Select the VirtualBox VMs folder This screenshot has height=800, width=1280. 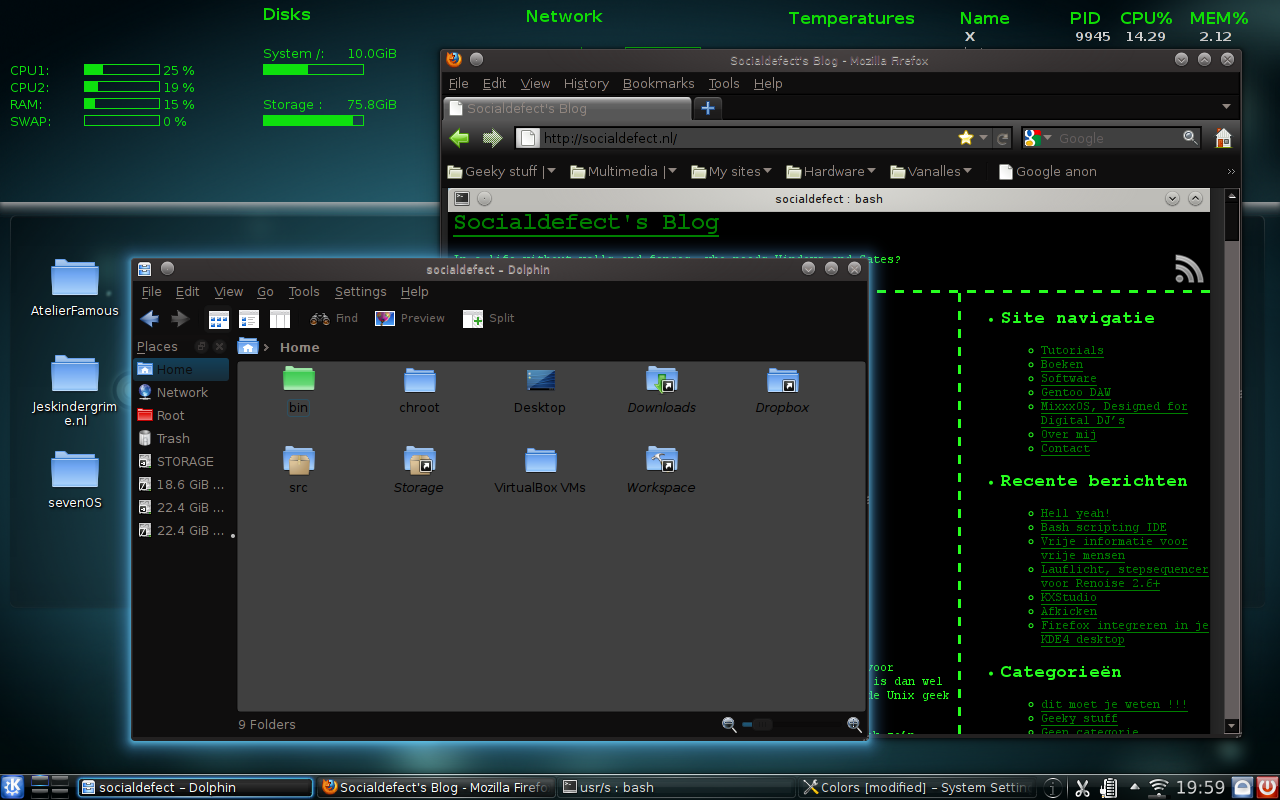point(540,469)
